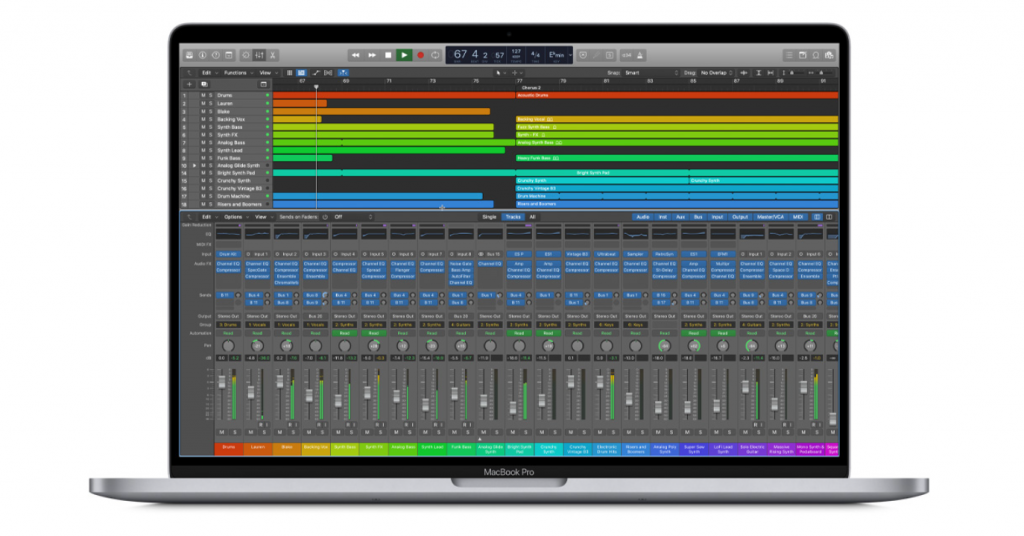Image resolution: width=1024 pixels, height=536 pixels.
Task: Click the Drums channel volume fader
Action: (x=223, y=384)
